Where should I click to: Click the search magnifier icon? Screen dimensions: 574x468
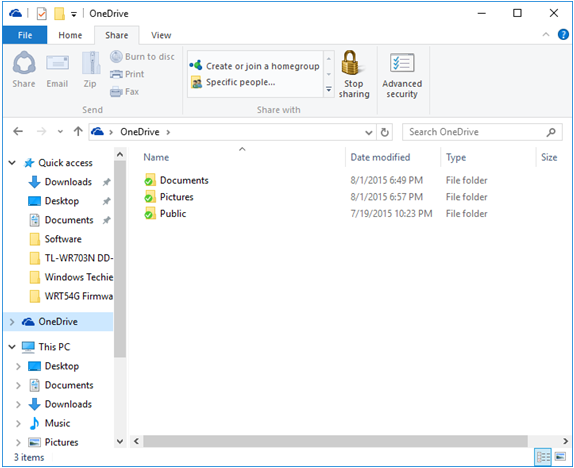pos(551,132)
